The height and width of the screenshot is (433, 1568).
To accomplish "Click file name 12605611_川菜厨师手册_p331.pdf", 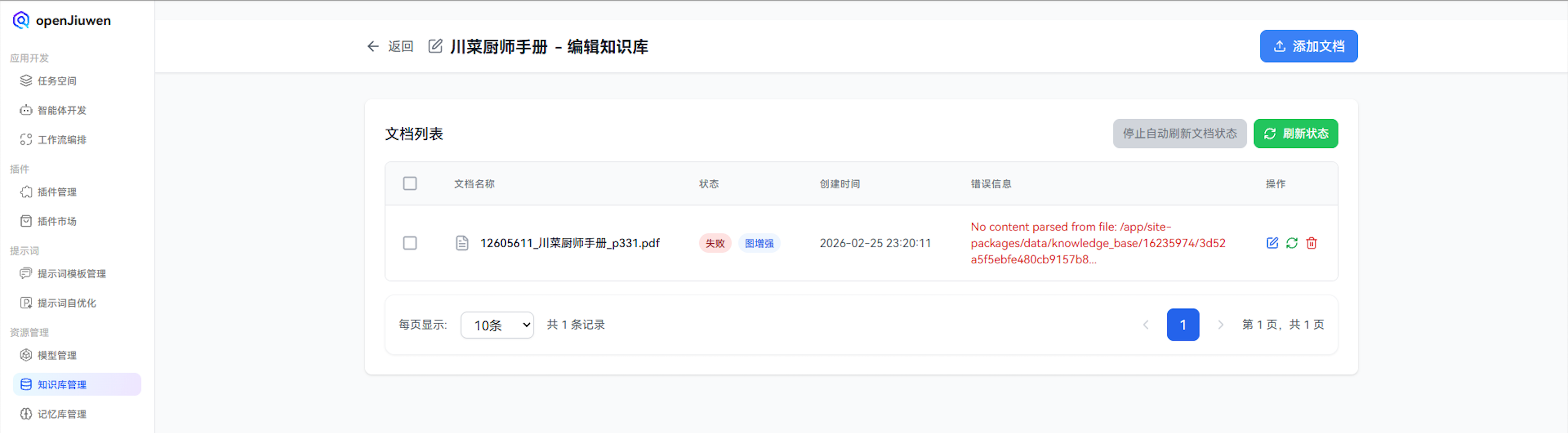I will point(570,243).
